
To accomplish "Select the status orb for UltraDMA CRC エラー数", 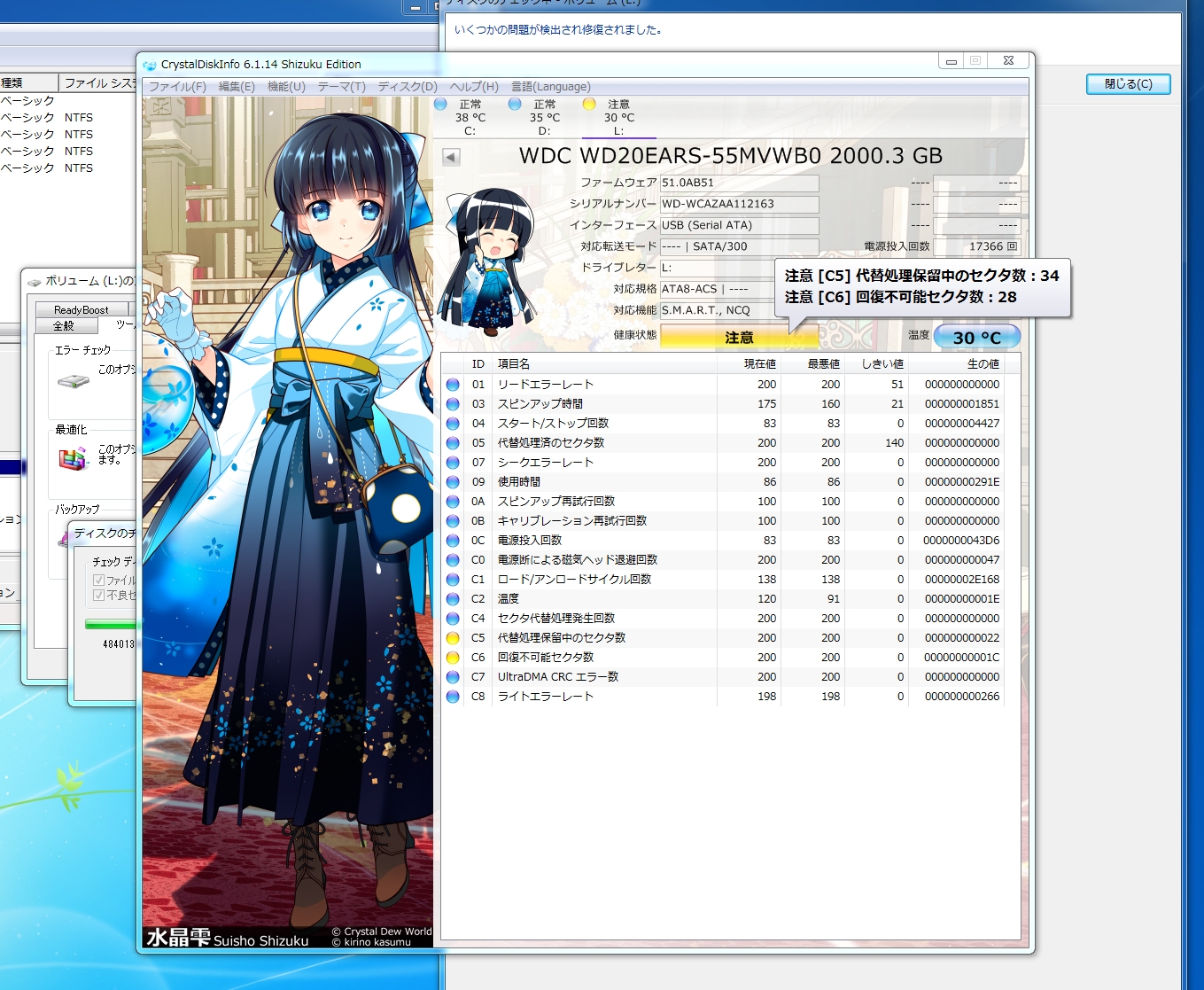I will click(x=453, y=677).
